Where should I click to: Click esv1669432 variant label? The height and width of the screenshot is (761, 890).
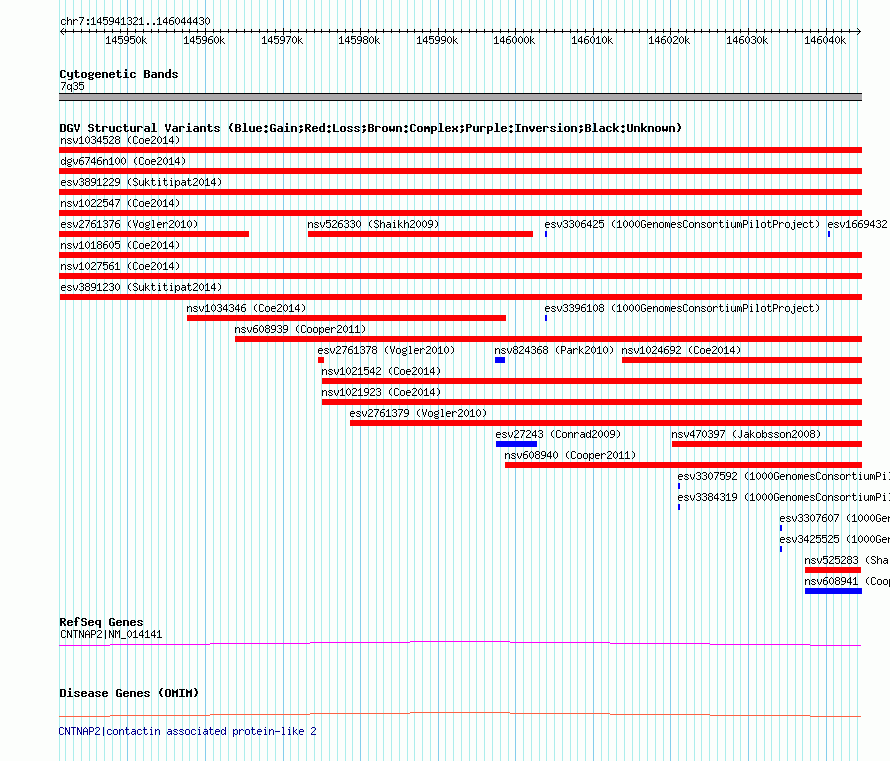857,224
